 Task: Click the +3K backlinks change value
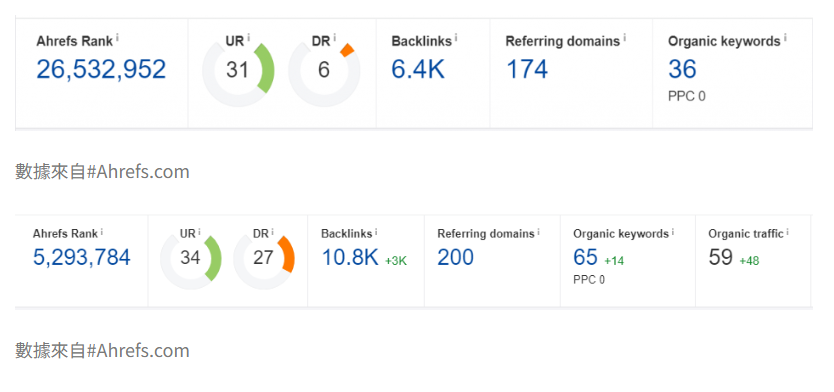[396, 261]
